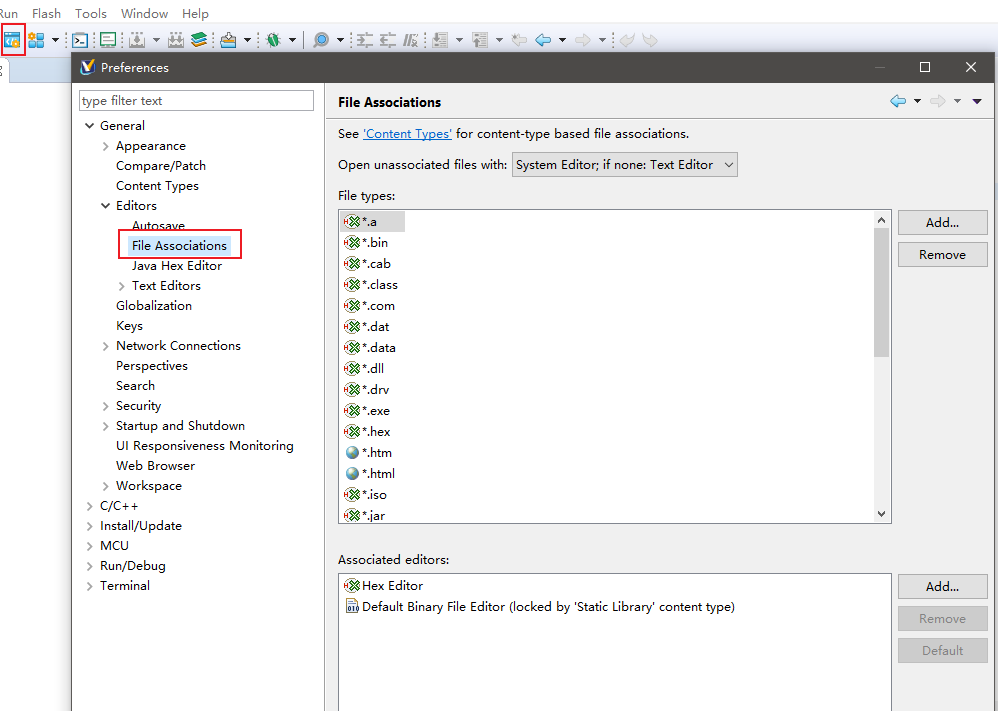The width and height of the screenshot is (998, 711).
Task: Expand the MCU preferences node
Action: point(90,546)
